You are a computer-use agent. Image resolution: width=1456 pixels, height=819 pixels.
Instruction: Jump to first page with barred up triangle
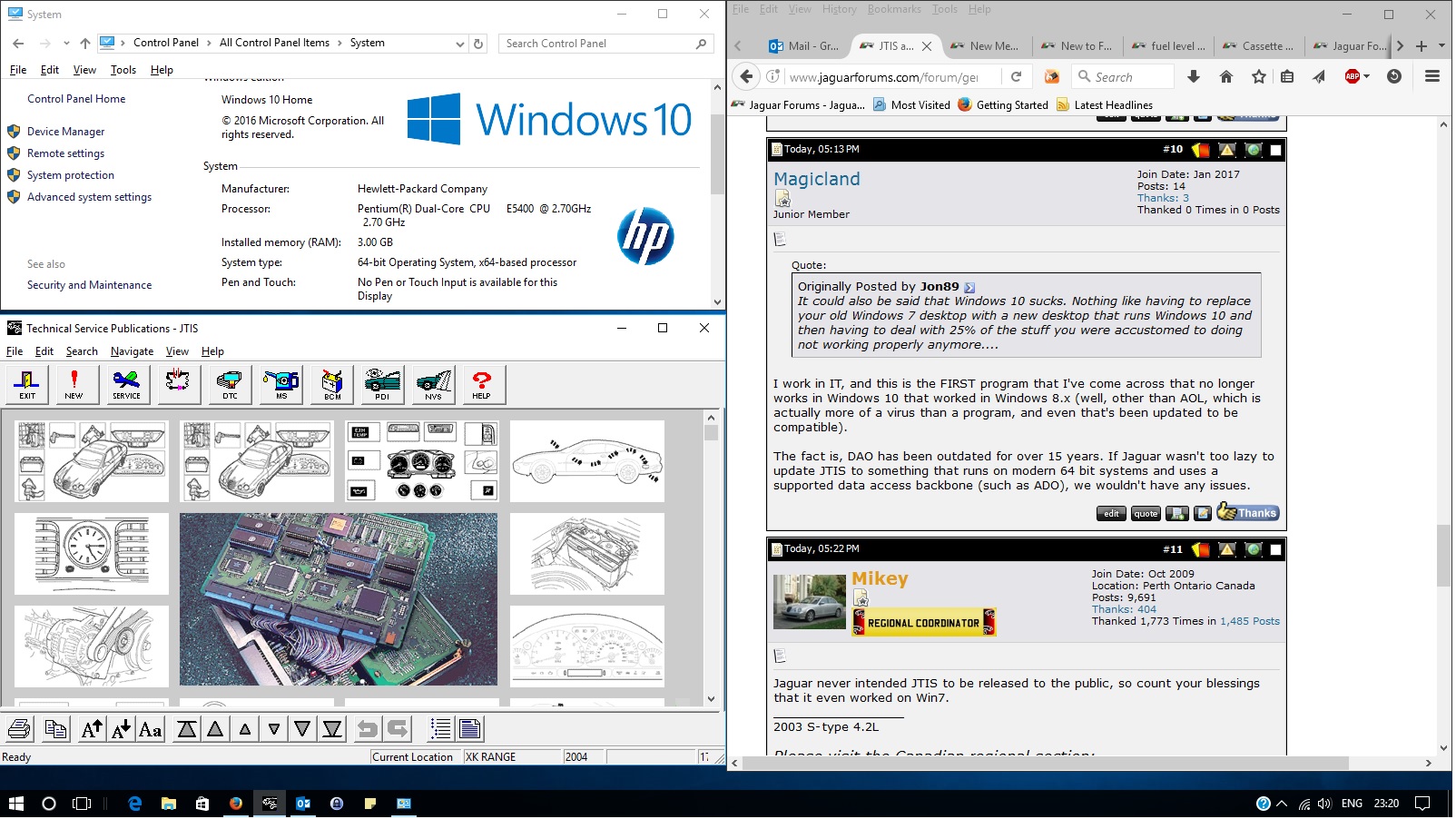pos(187,729)
